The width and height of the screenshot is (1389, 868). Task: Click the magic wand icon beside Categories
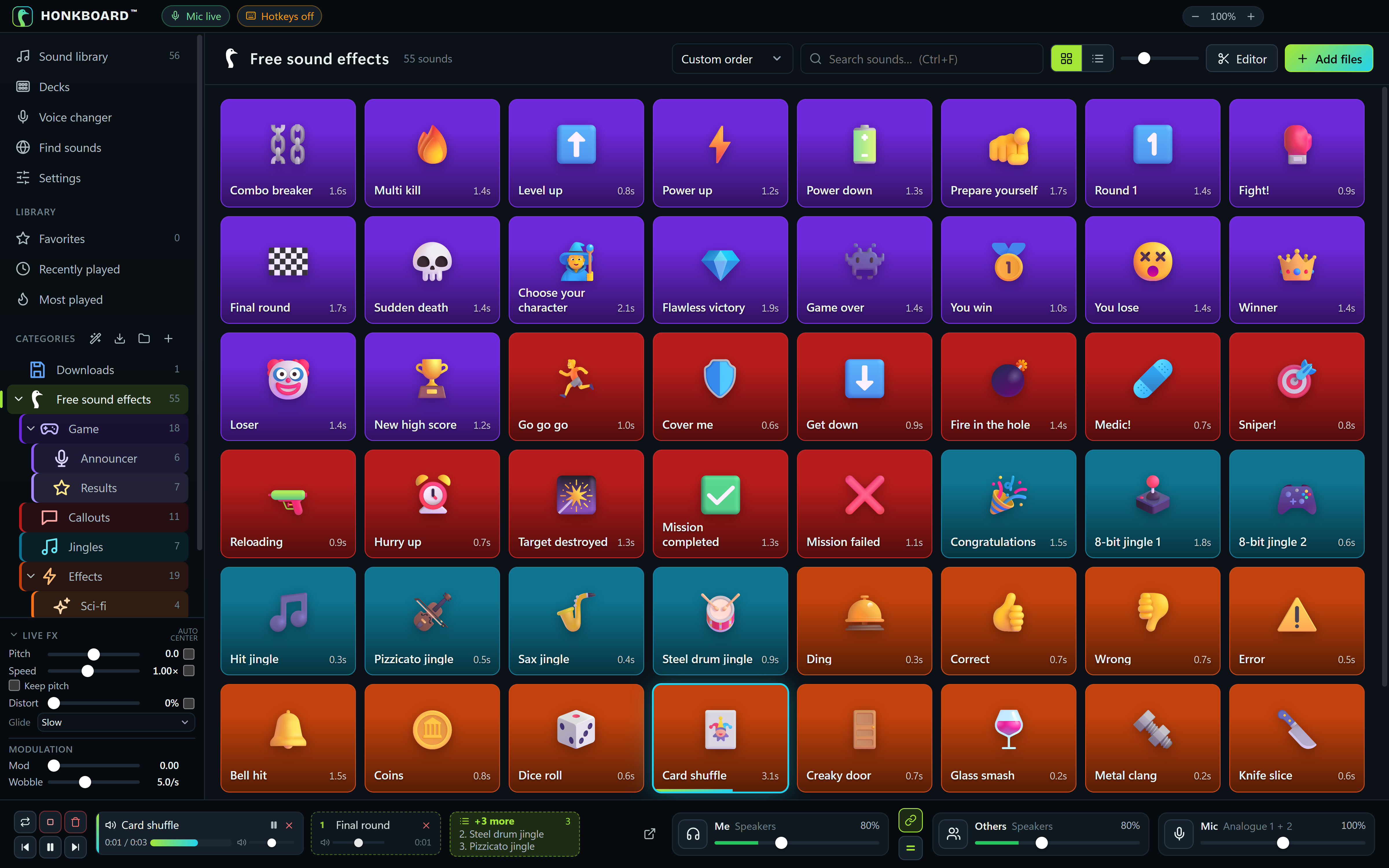[x=95, y=339]
